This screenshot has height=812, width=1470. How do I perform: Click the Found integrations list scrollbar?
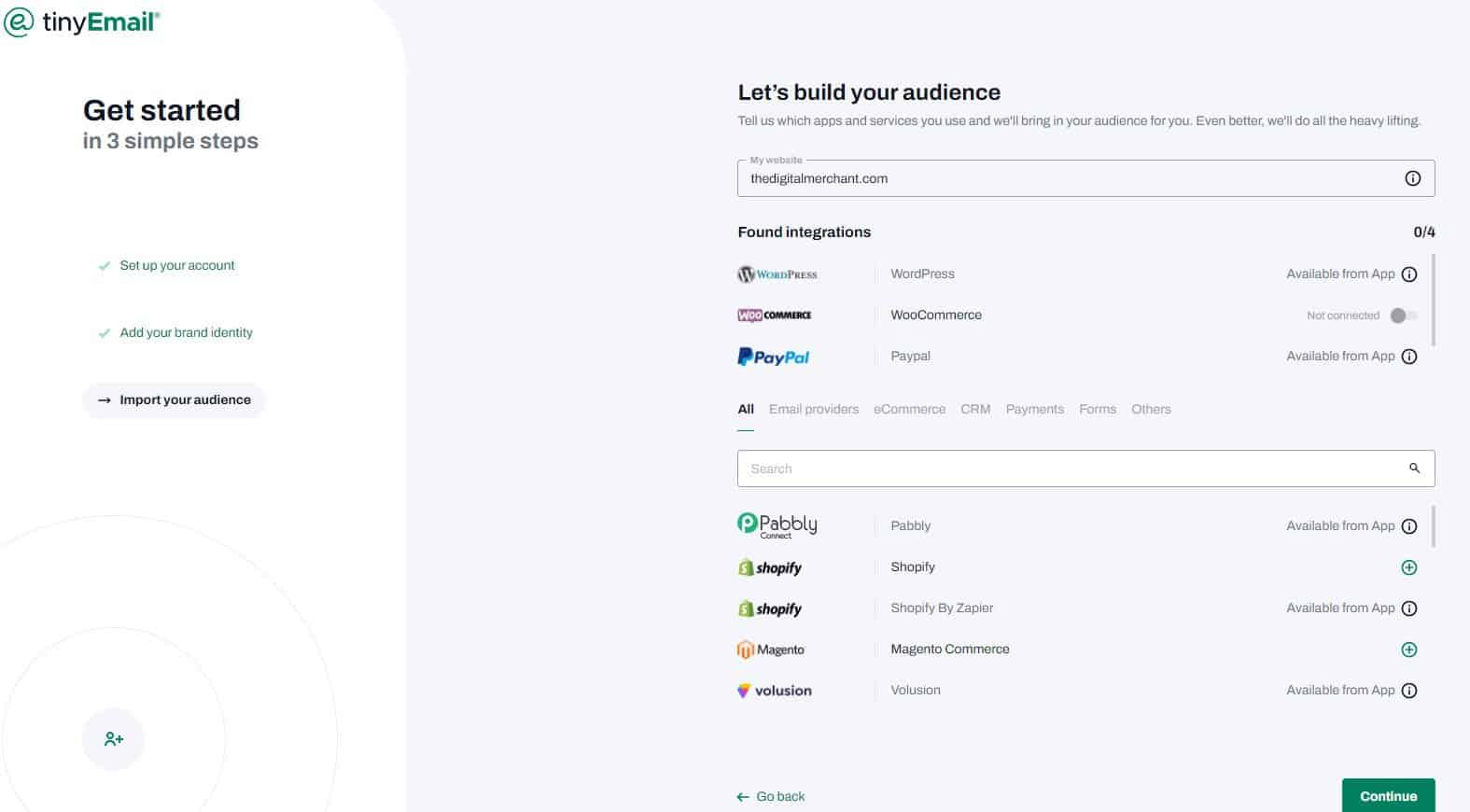[1433, 299]
